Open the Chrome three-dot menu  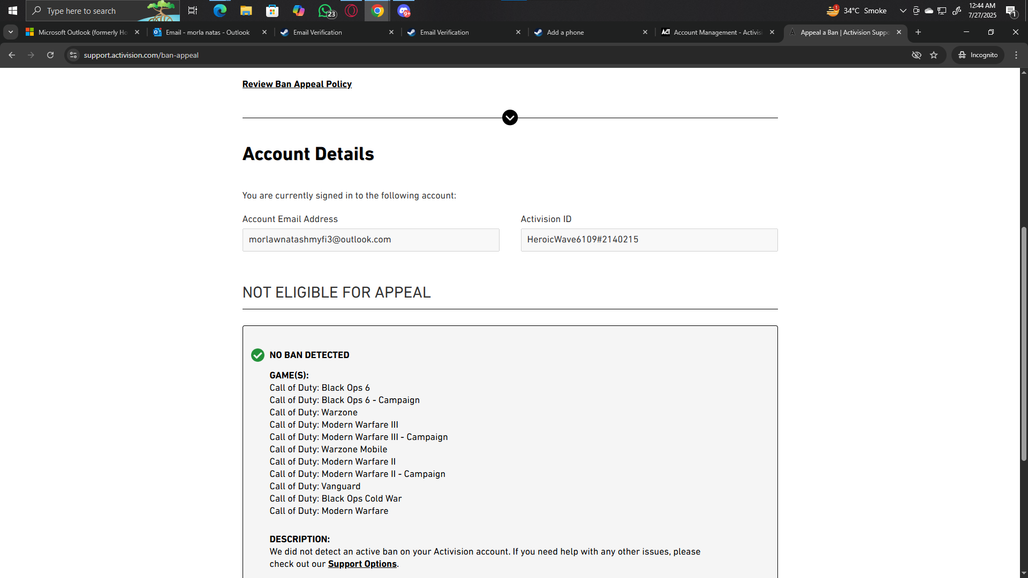click(1016, 55)
